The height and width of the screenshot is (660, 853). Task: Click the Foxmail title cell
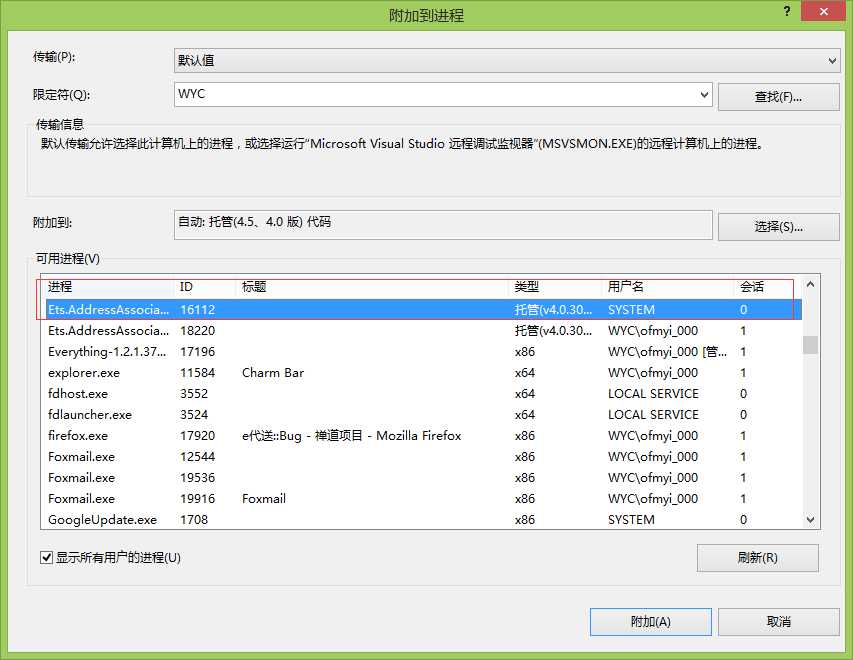tap(264, 499)
